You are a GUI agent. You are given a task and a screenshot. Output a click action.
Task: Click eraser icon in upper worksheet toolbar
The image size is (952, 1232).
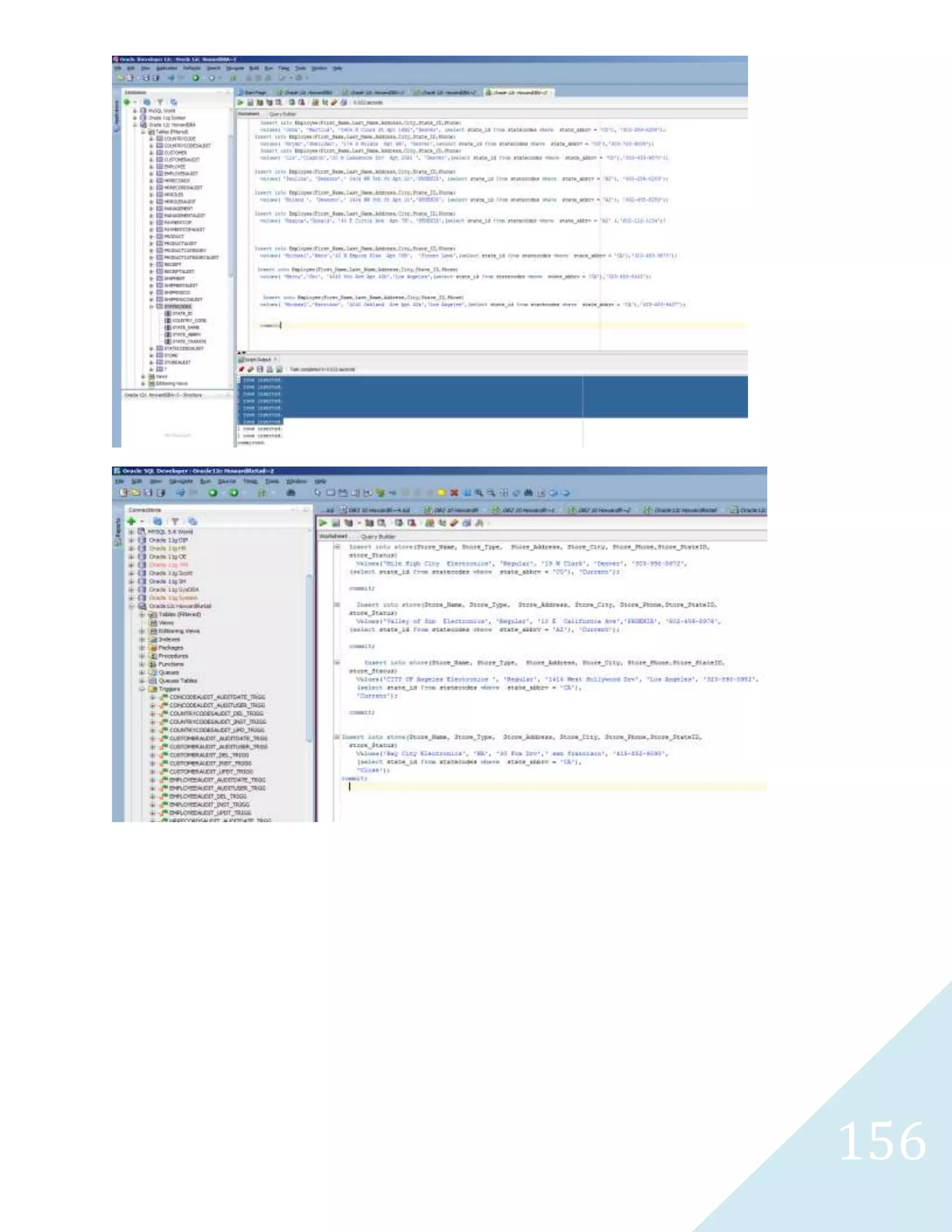334,103
